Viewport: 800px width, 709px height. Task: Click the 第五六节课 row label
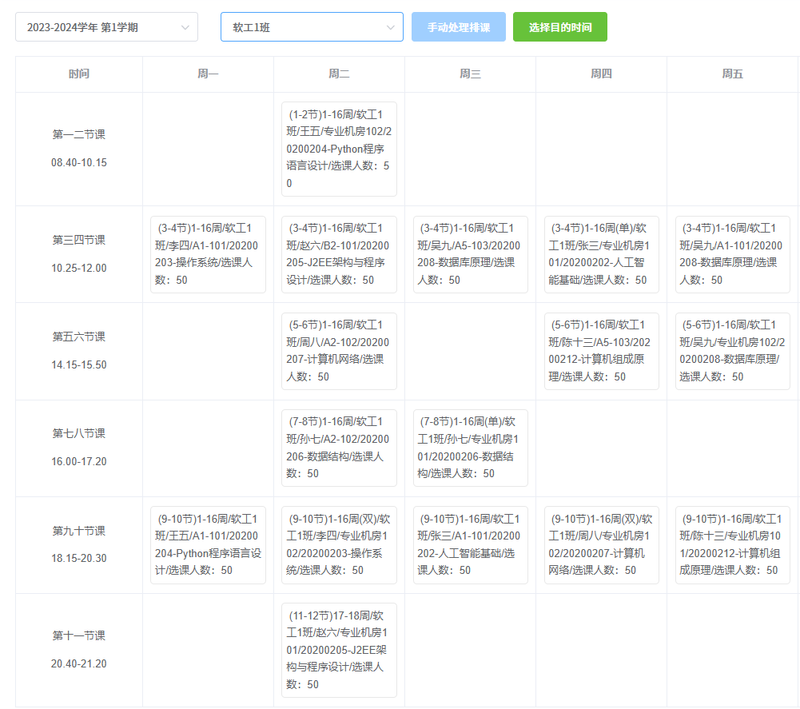click(x=79, y=337)
